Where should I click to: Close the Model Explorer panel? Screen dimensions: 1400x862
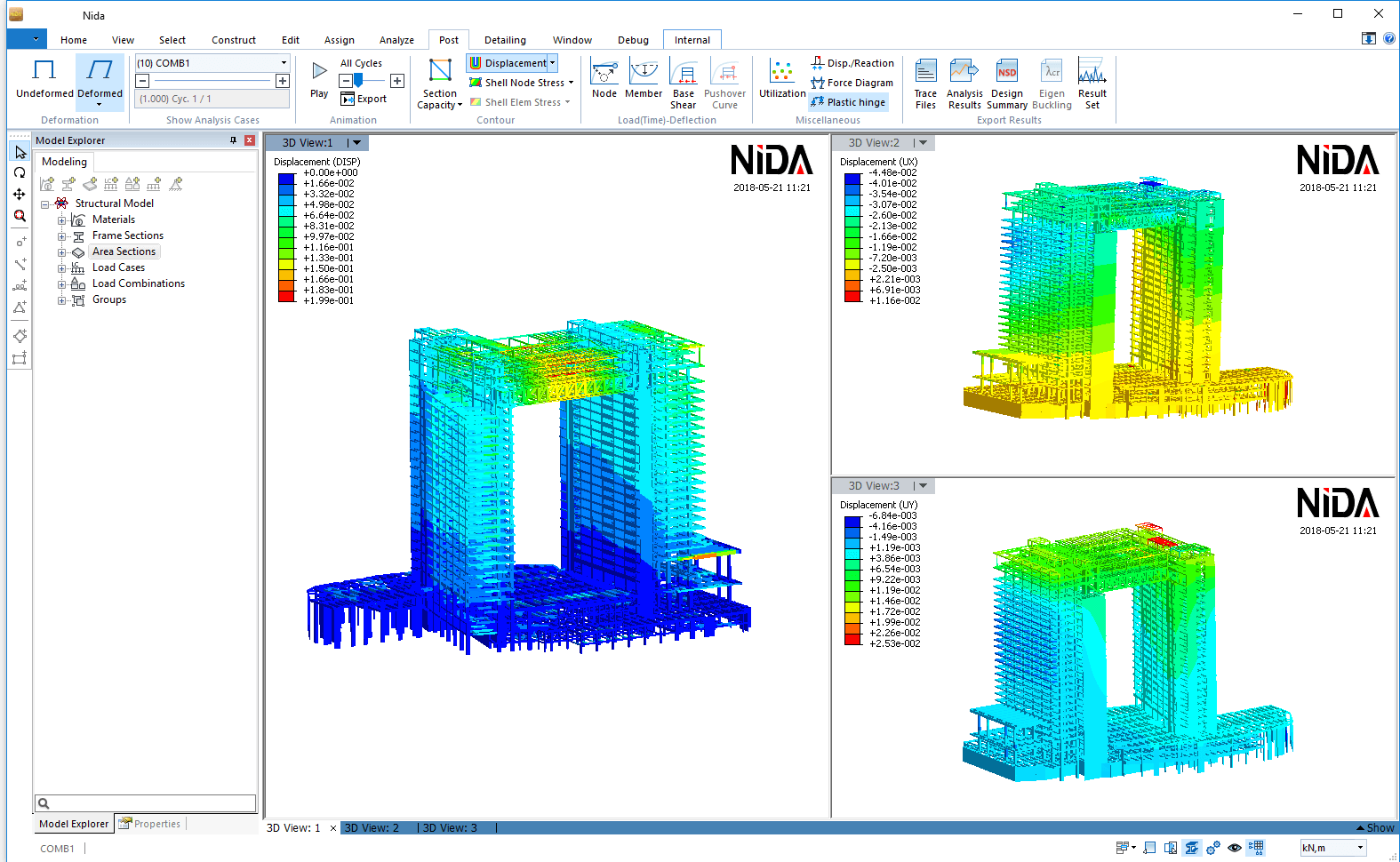[250, 140]
